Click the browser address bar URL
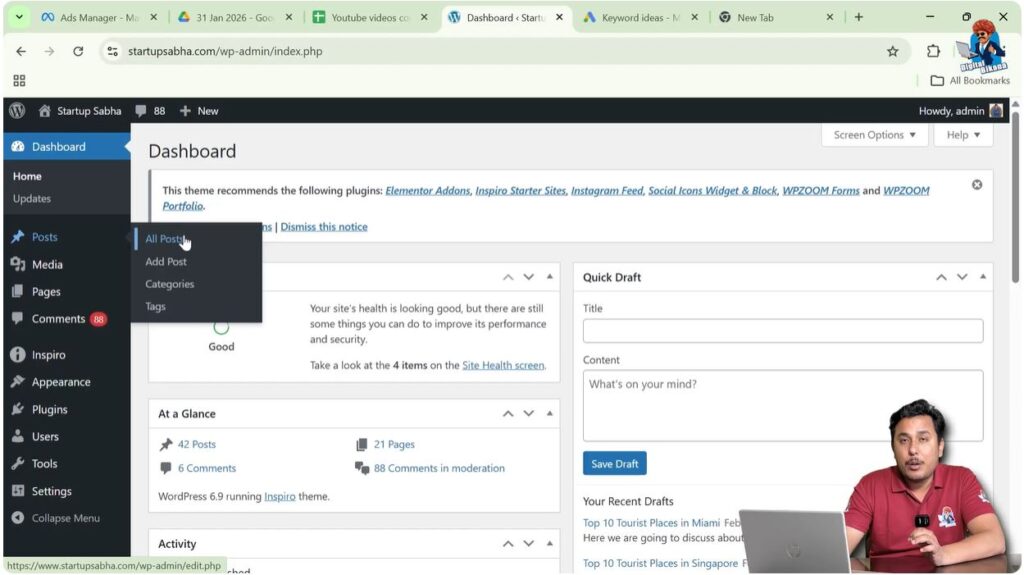The image size is (1024, 575). pyautogui.click(x=225, y=51)
